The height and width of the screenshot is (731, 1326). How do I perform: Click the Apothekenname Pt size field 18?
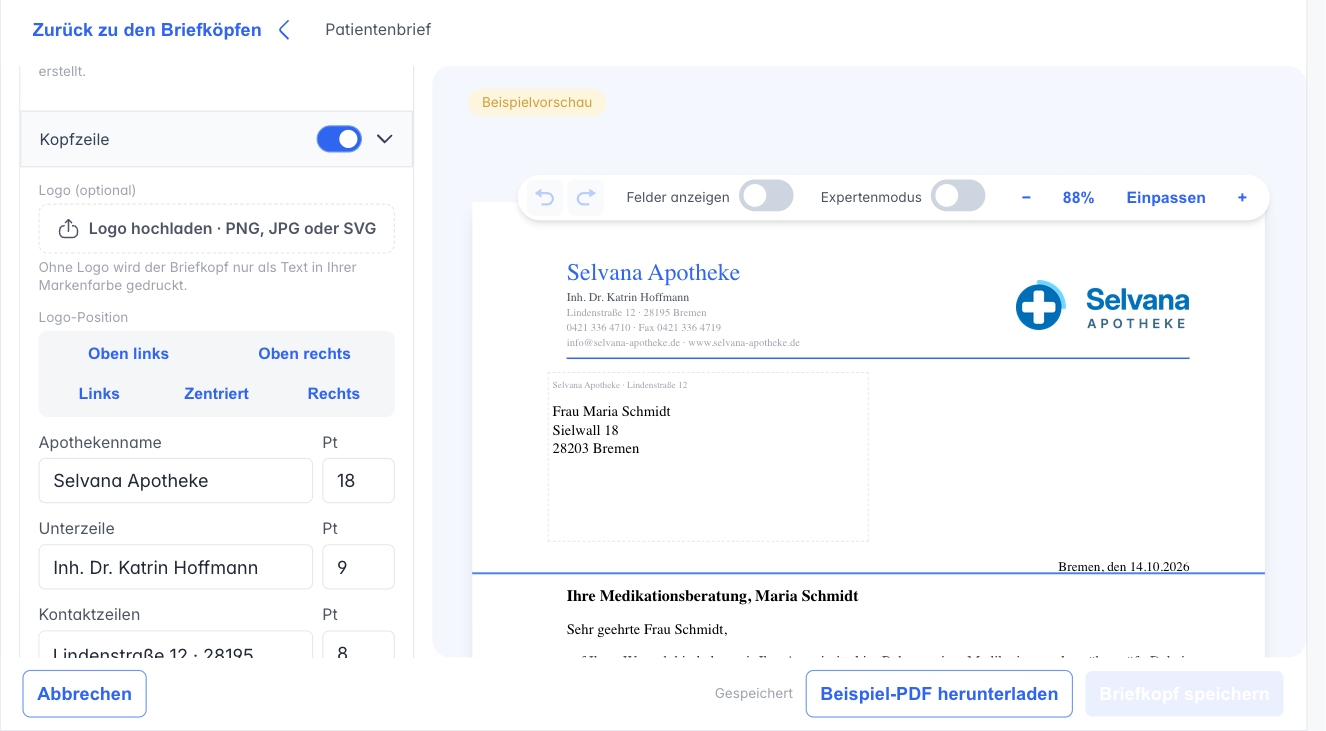(x=358, y=481)
